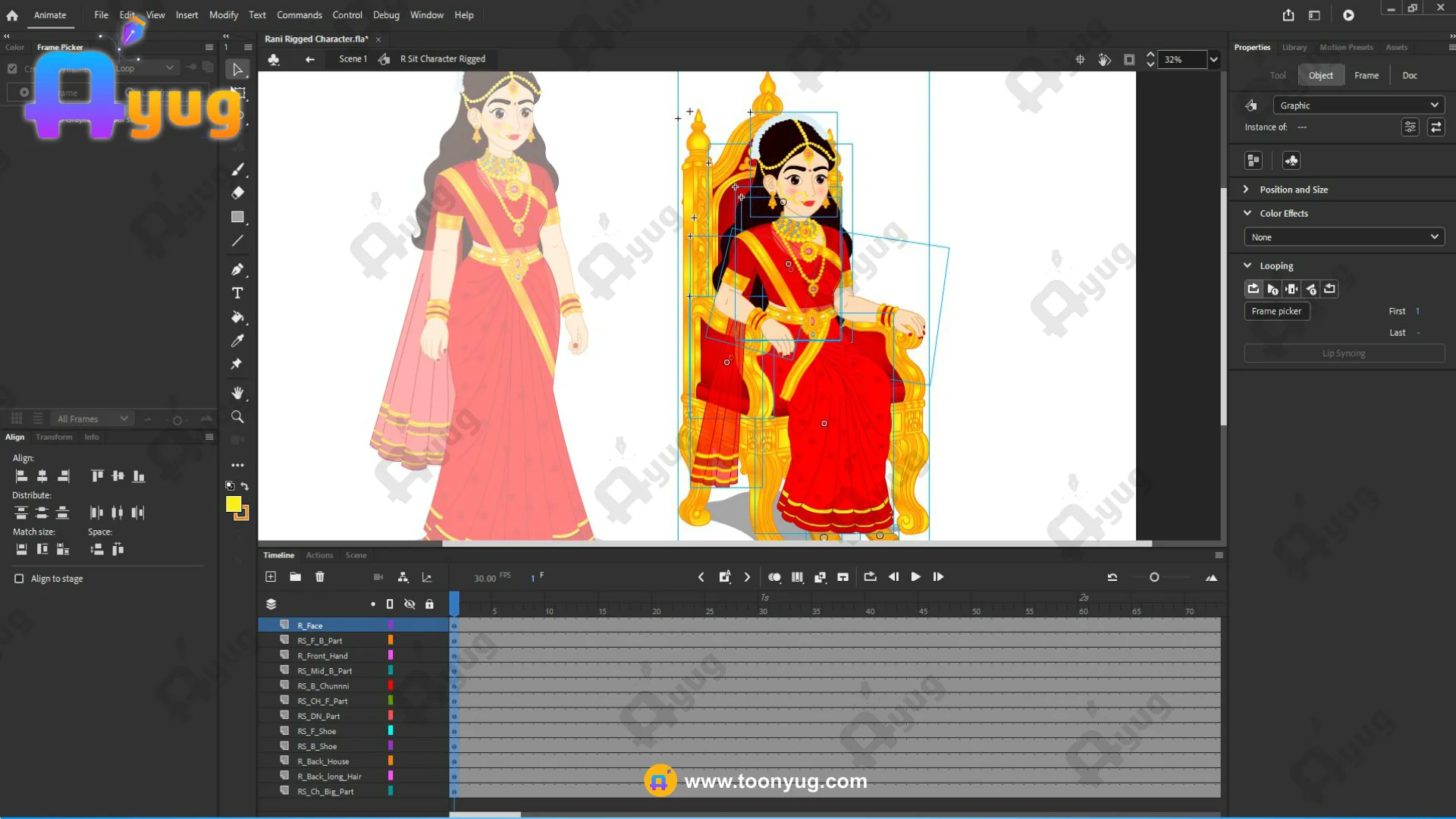Select the Hand tool

coord(237,393)
